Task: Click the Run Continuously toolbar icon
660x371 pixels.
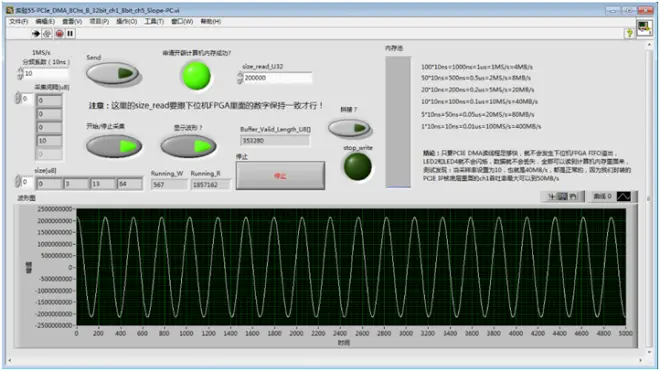Action: point(47,33)
